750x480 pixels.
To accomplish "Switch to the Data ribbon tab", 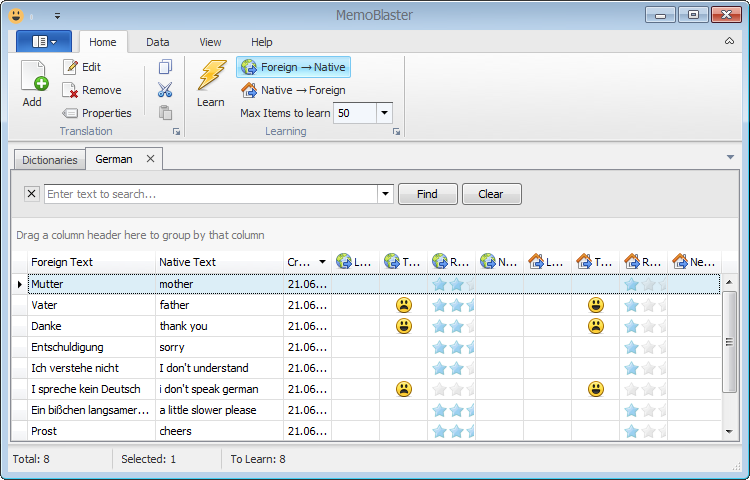I will coord(158,42).
